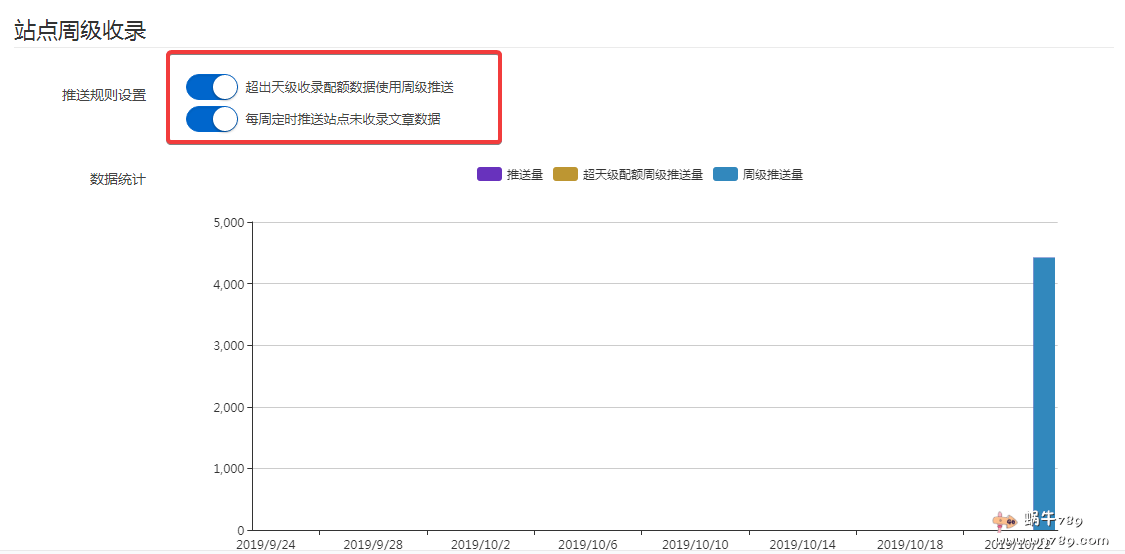Click the 2019/9/24 x-axis date label
Image resolution: width=1125 pixels, height=554 pixels.
pyautogui.click(x=265, y=544)
